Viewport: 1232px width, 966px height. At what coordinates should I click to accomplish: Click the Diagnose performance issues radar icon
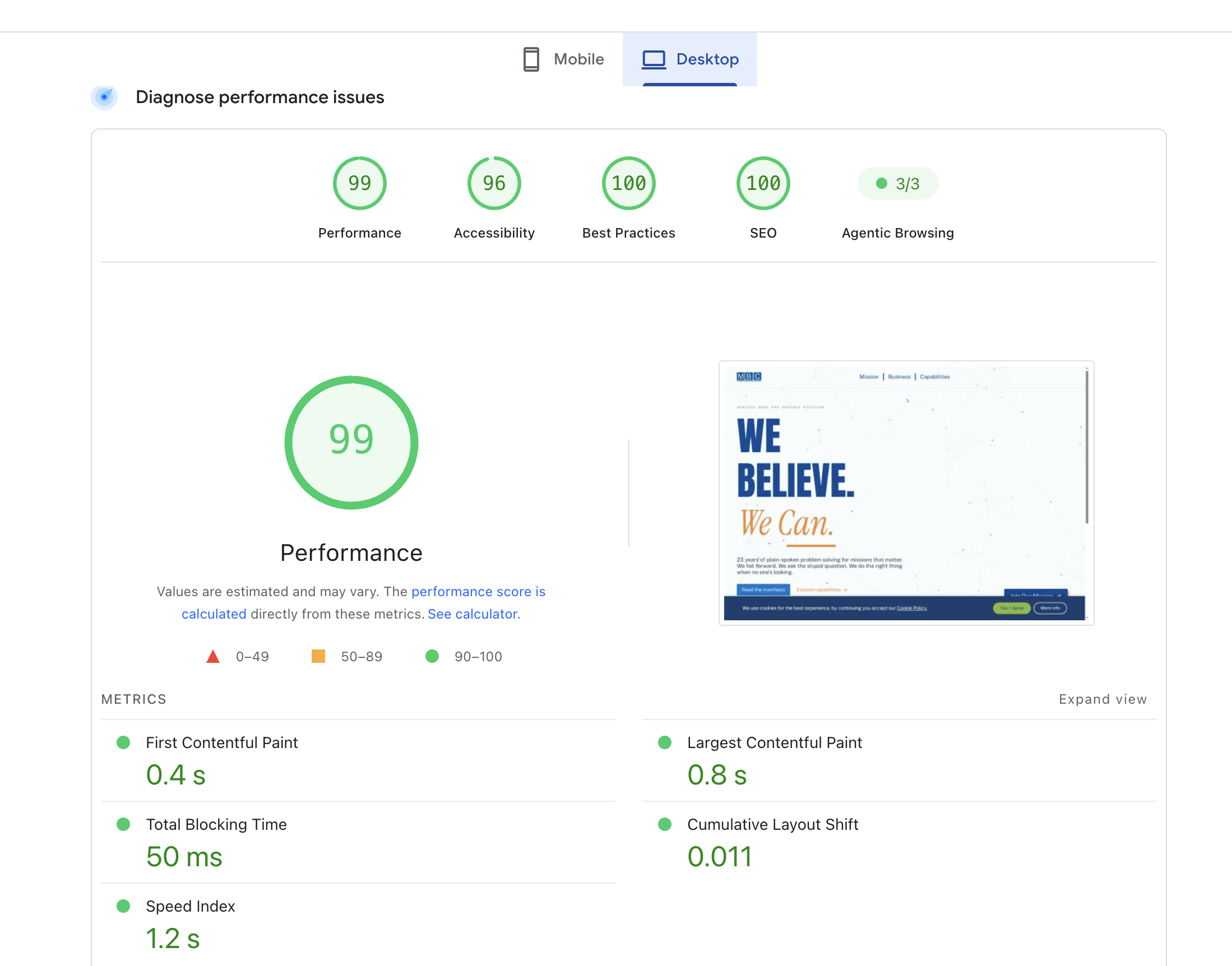click(104, 97)
